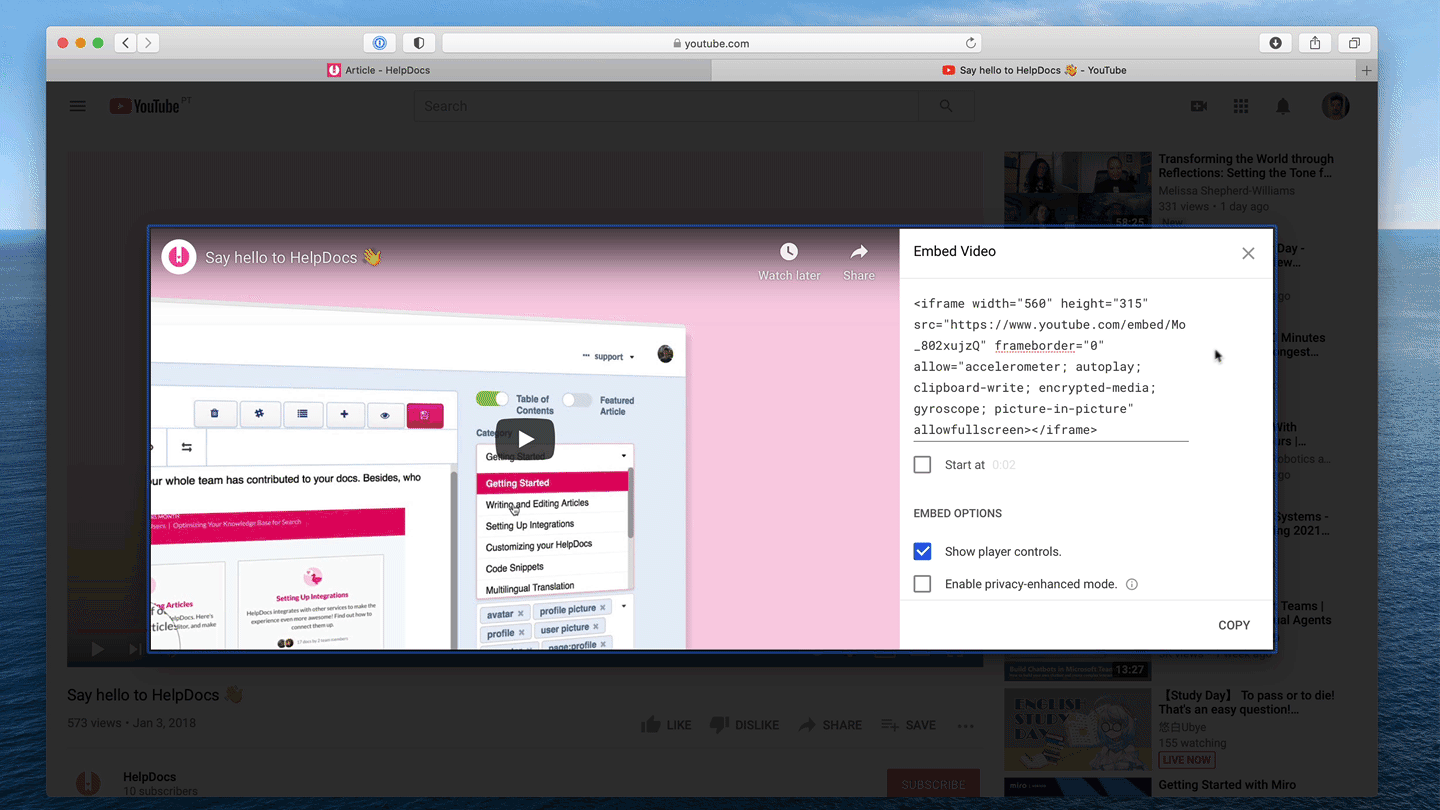
Task: Click the LIKE button under video
Action: (666, 725)
